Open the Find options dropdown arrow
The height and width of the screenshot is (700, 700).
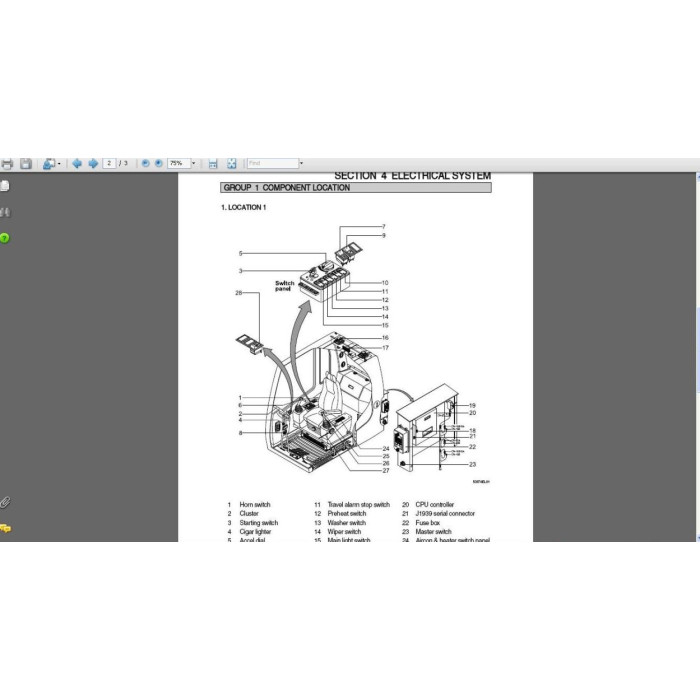pos(301,163)
